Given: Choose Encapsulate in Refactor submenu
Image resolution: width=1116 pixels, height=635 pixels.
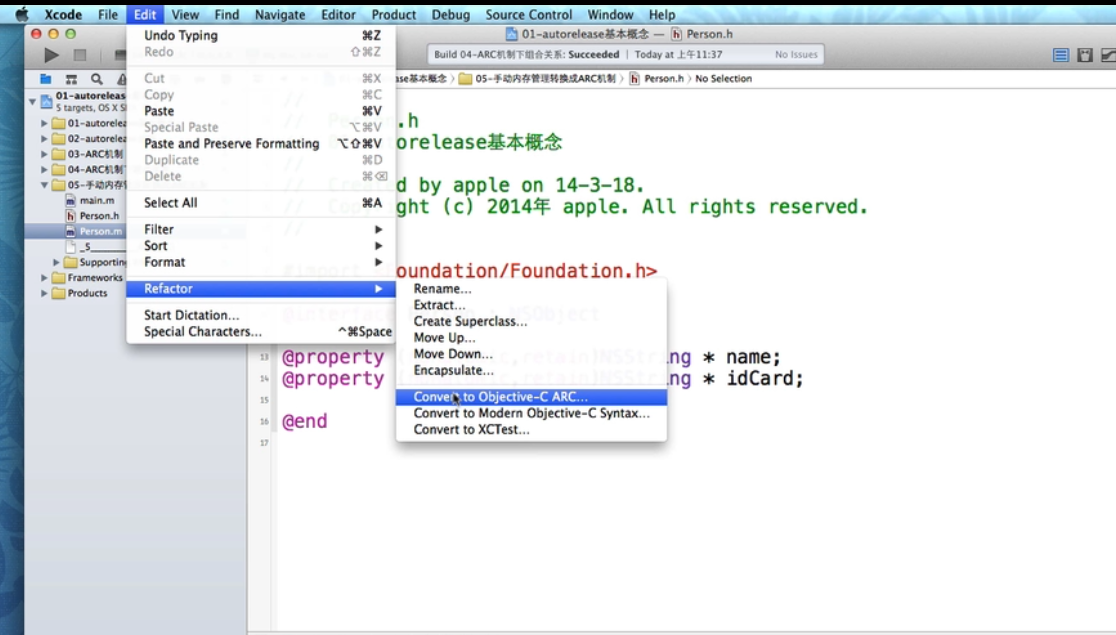Looking at the screenshot, I should 531,371.
